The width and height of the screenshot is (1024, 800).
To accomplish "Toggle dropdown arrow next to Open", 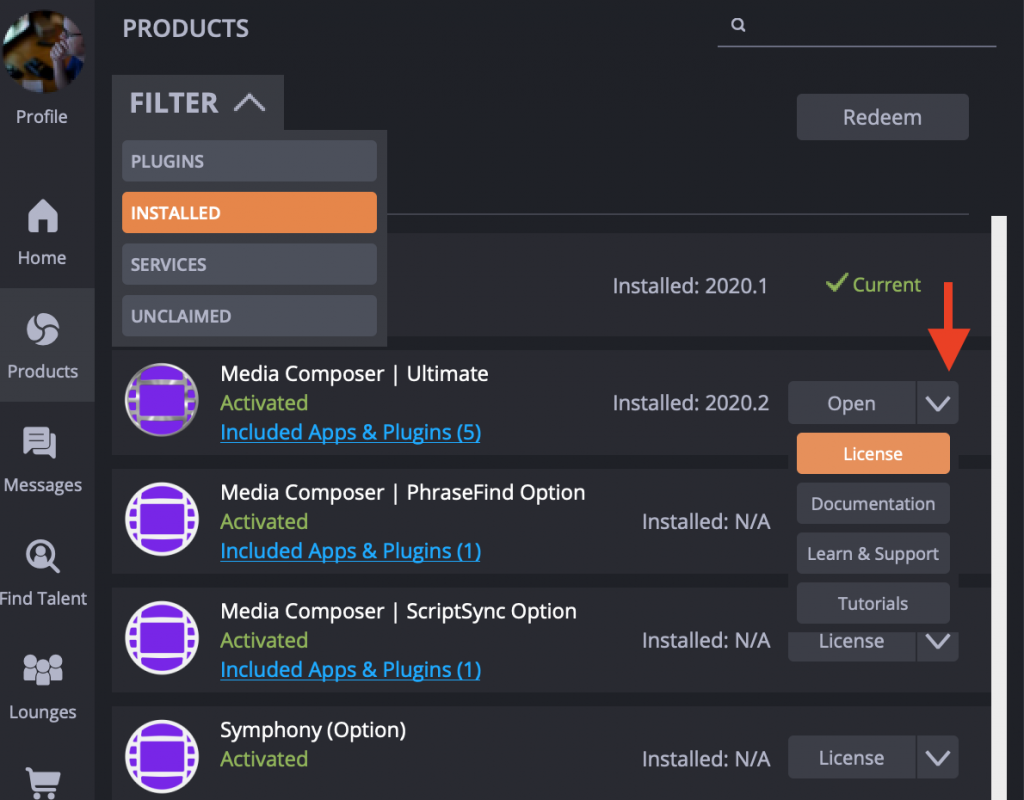I will (937, 403).
